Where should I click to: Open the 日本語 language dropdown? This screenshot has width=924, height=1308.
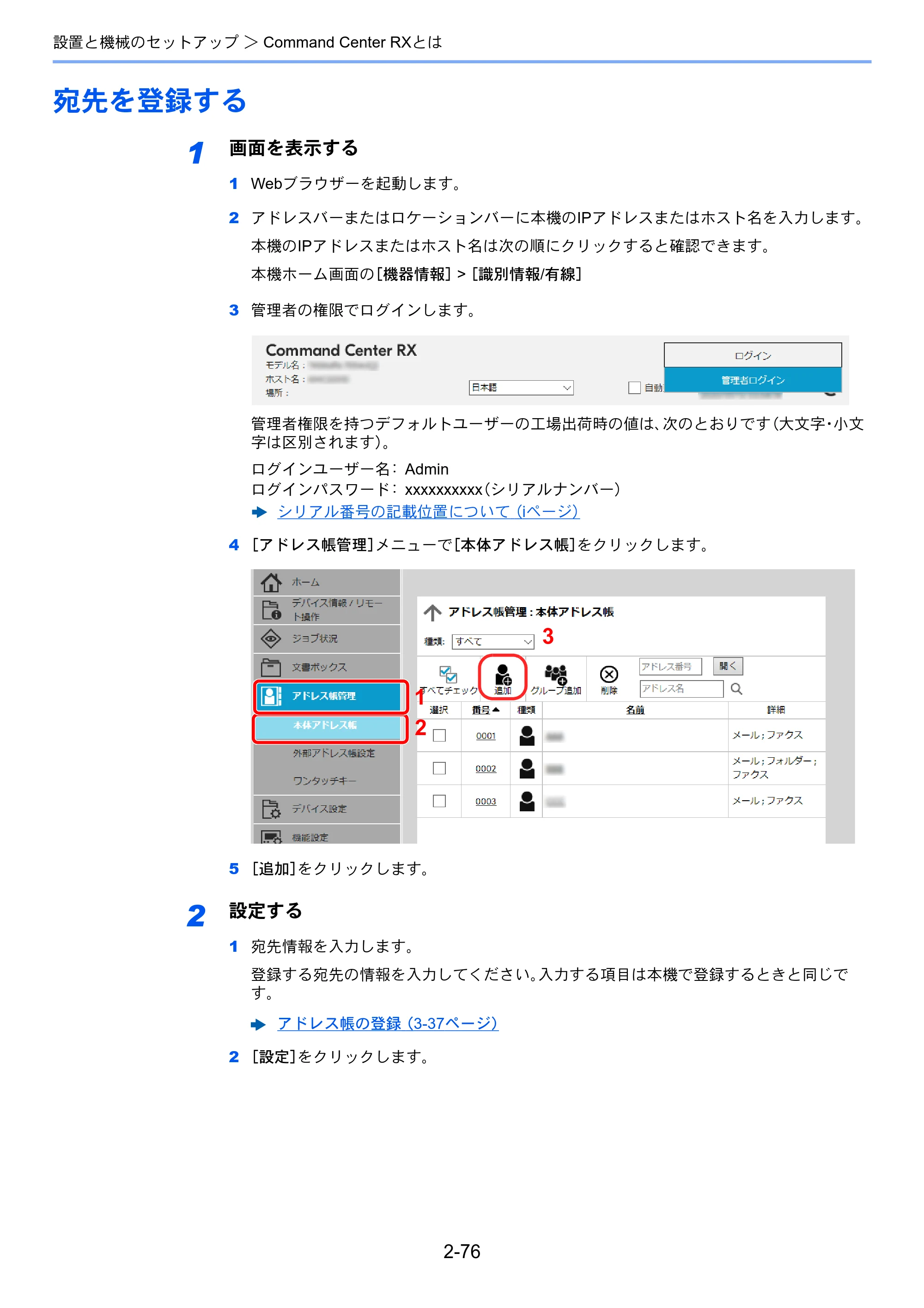point(521,387)
